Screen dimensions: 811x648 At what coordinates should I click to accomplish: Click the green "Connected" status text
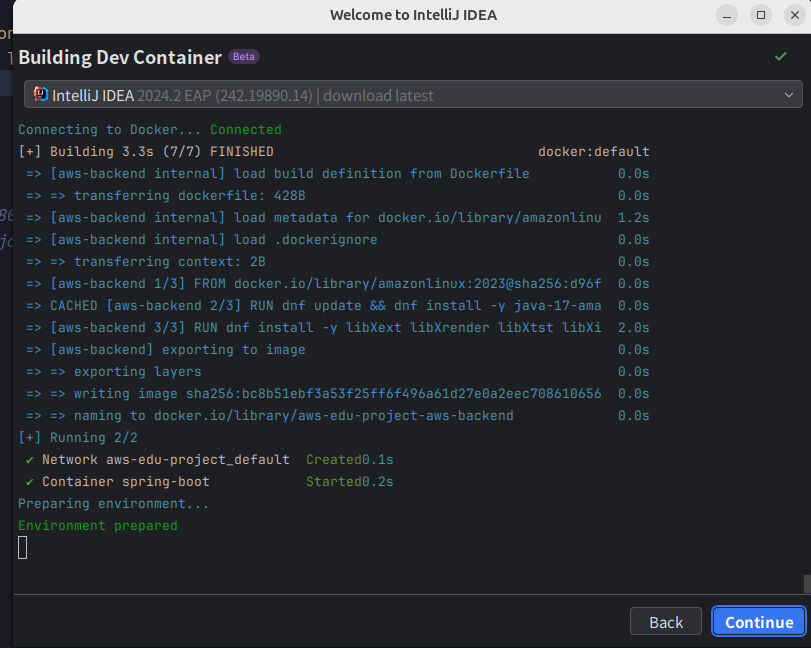pyautogui.click(x=245, y=130)
